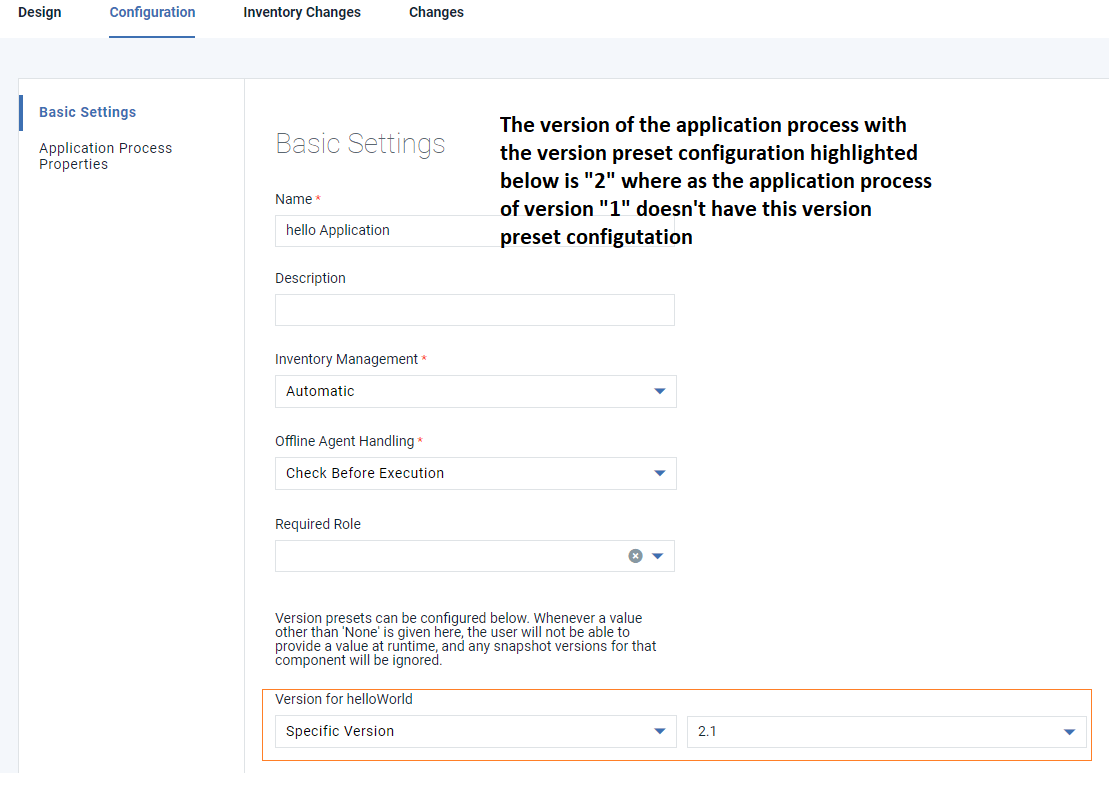This screenshot has width=1109, height=787.
Task: Expand the Specific Version preset type selector
Action: pyautogui.click(x=460, y=731)
